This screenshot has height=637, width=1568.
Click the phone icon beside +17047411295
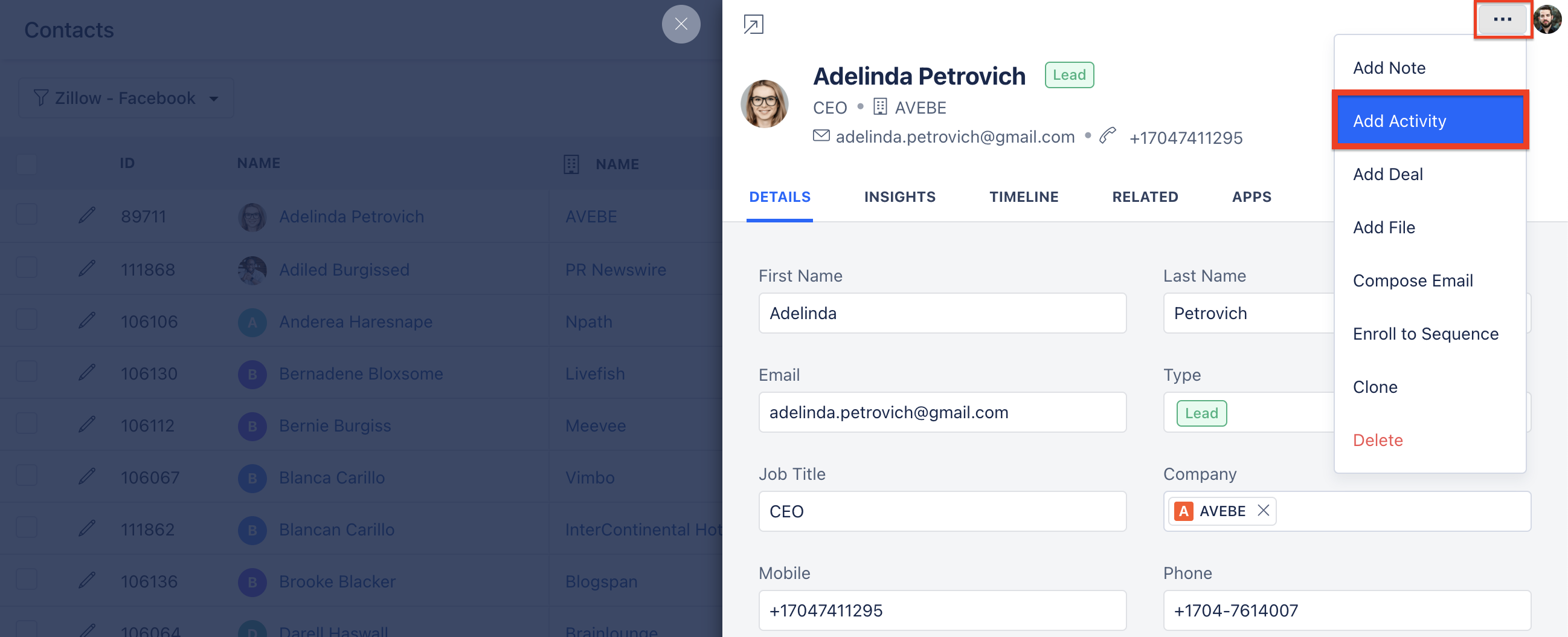coord(1107,136)
